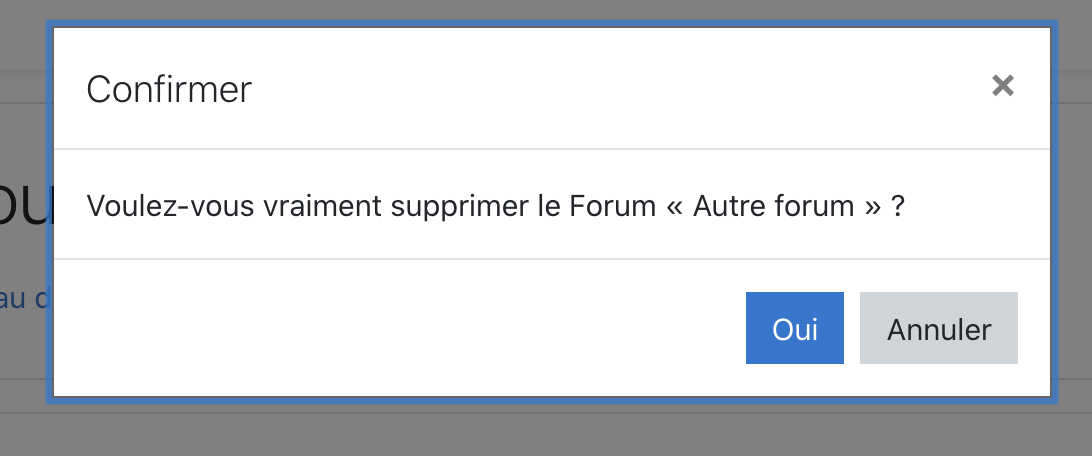The height and width of the screenshot is (456, 1092).
Task: Click the divider line above the Oui button
Action: tap(552, 259)
